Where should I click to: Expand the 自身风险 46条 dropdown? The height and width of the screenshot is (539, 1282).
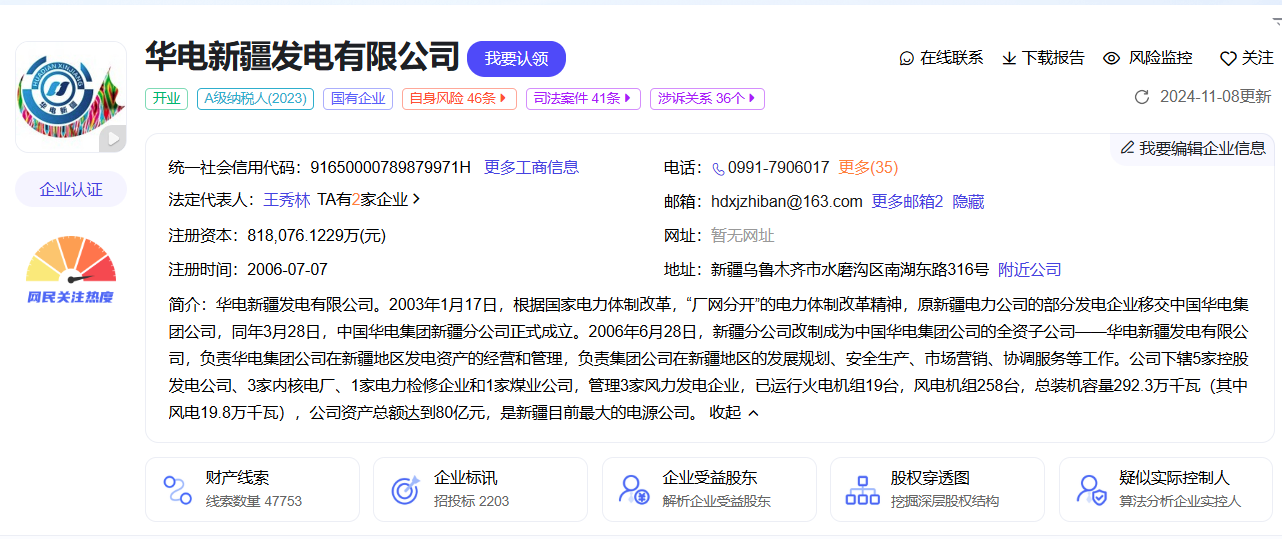coord(460,98)
